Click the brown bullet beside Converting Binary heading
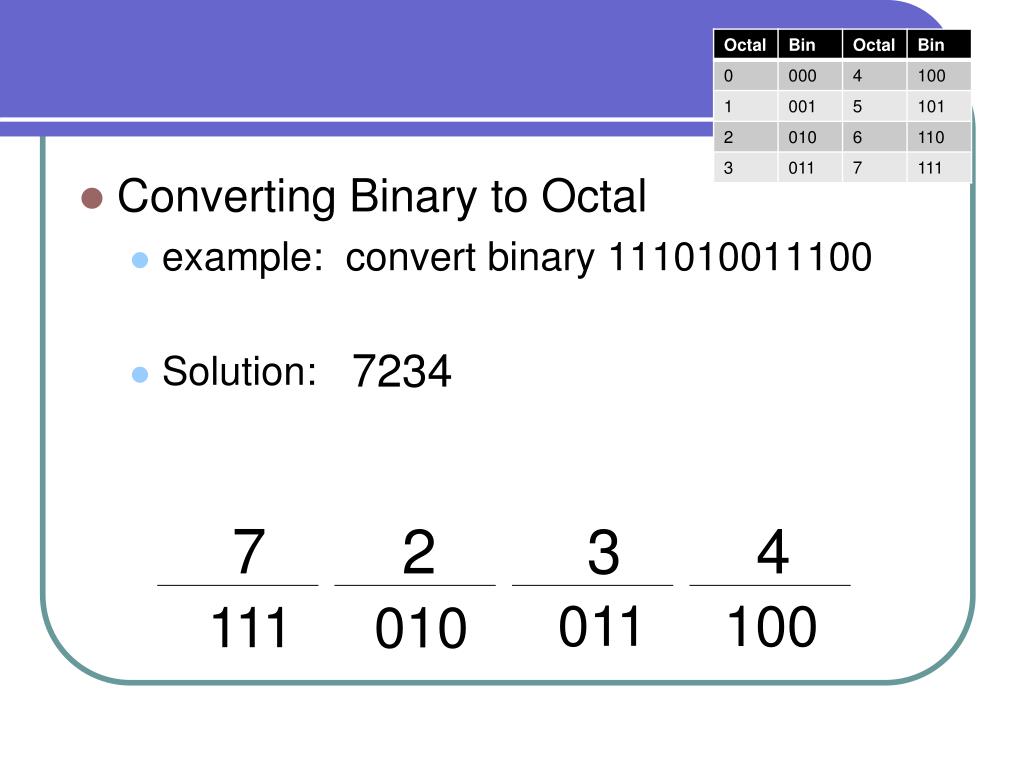Image resolution: width=1024 pixels, height=768 pixels. coord(92,198)
